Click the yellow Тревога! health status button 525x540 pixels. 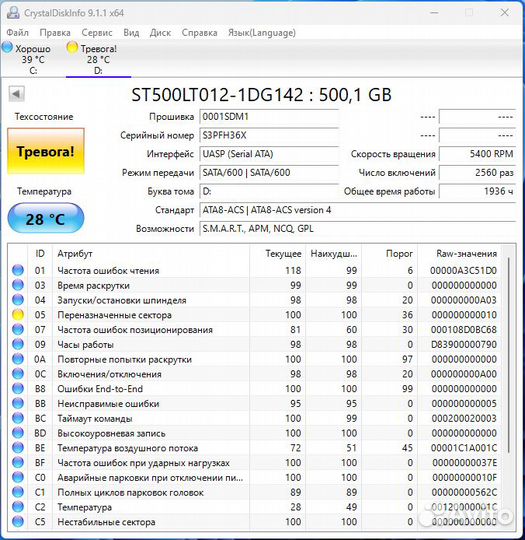[x=46, y=152]
